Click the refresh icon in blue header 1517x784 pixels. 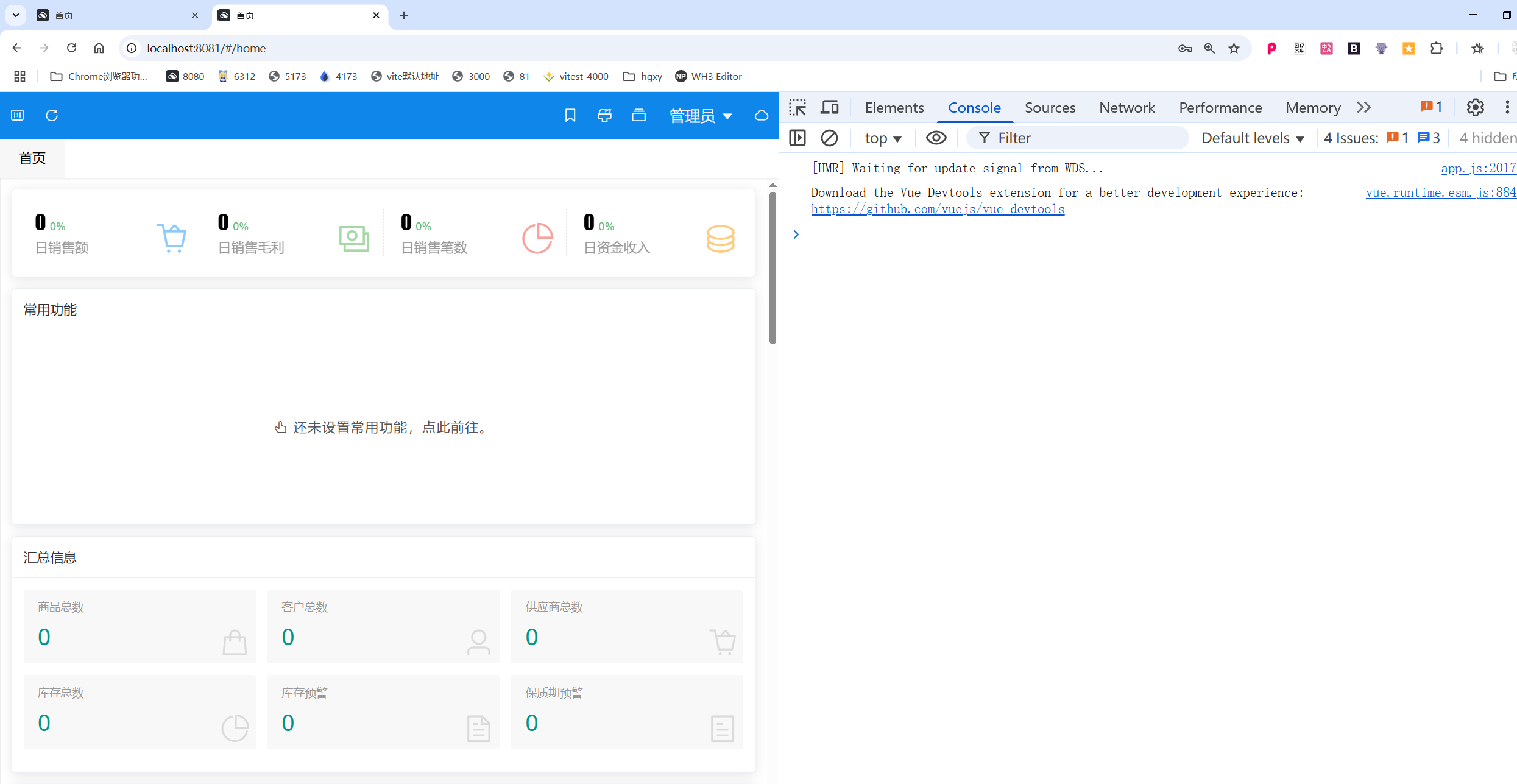[x=52, y=115]
